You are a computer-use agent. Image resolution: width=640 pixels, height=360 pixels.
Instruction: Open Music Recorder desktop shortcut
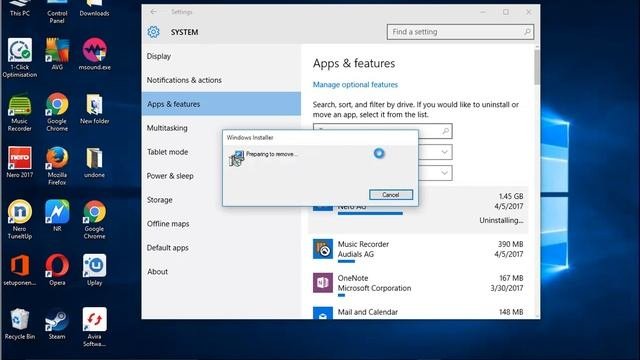tap(20, 113)
